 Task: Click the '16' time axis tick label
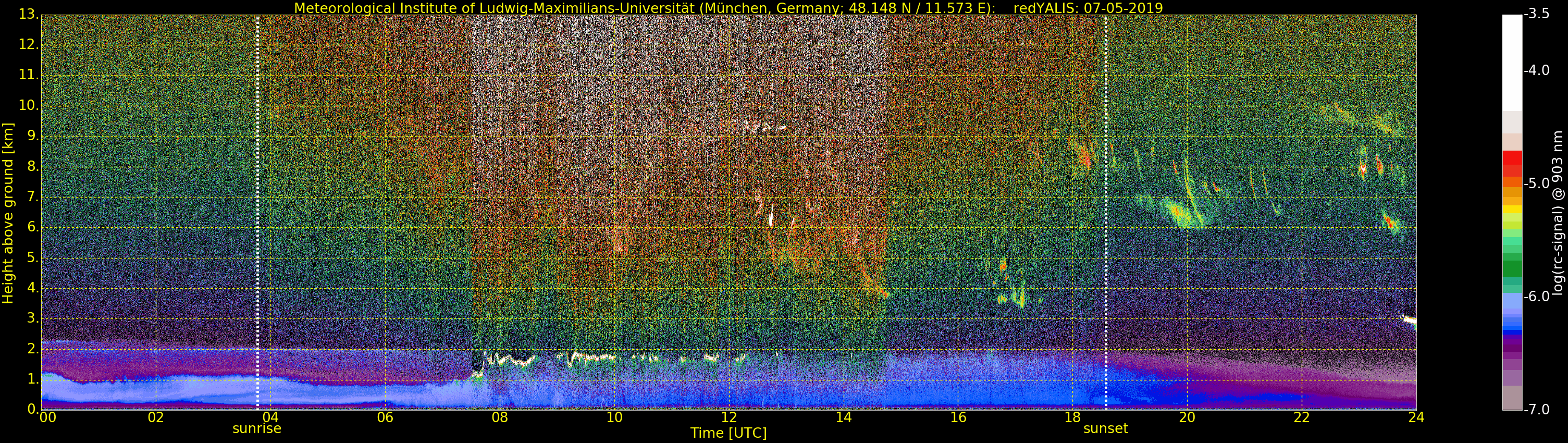(x=958, y=417)
